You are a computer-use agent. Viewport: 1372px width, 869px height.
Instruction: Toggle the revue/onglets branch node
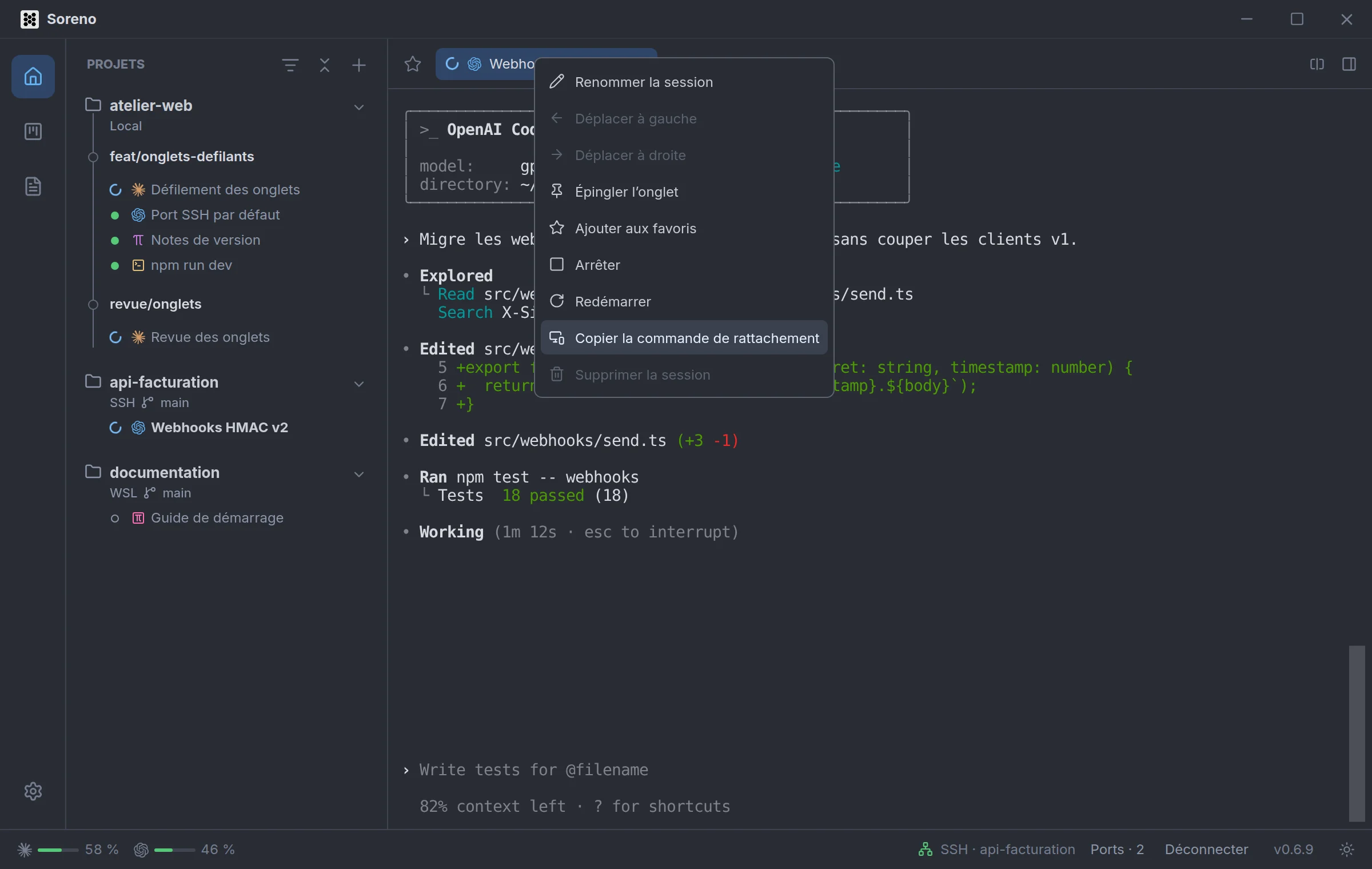93,305
